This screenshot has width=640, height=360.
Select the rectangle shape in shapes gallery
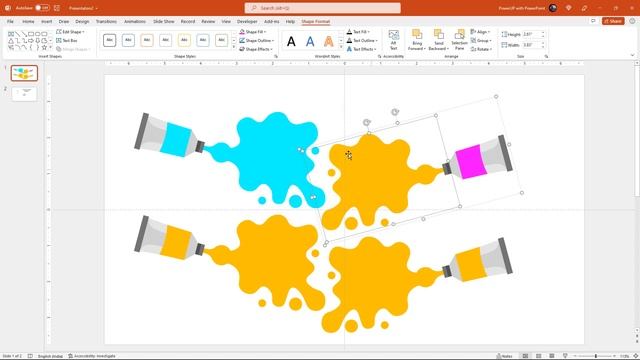pos(31,34)
